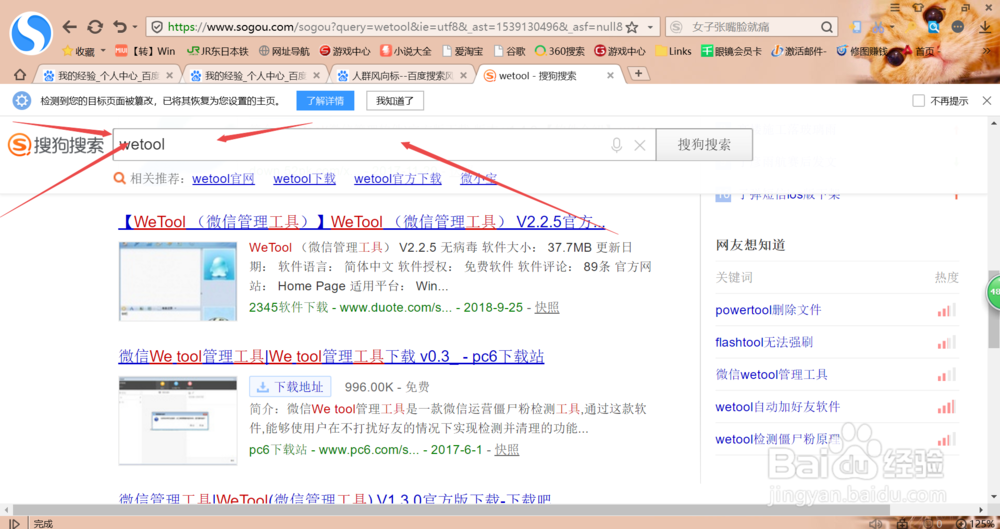Open the downloads manager arrow icon
This screenshot has height=529, width=1000.
coord(985,27)
